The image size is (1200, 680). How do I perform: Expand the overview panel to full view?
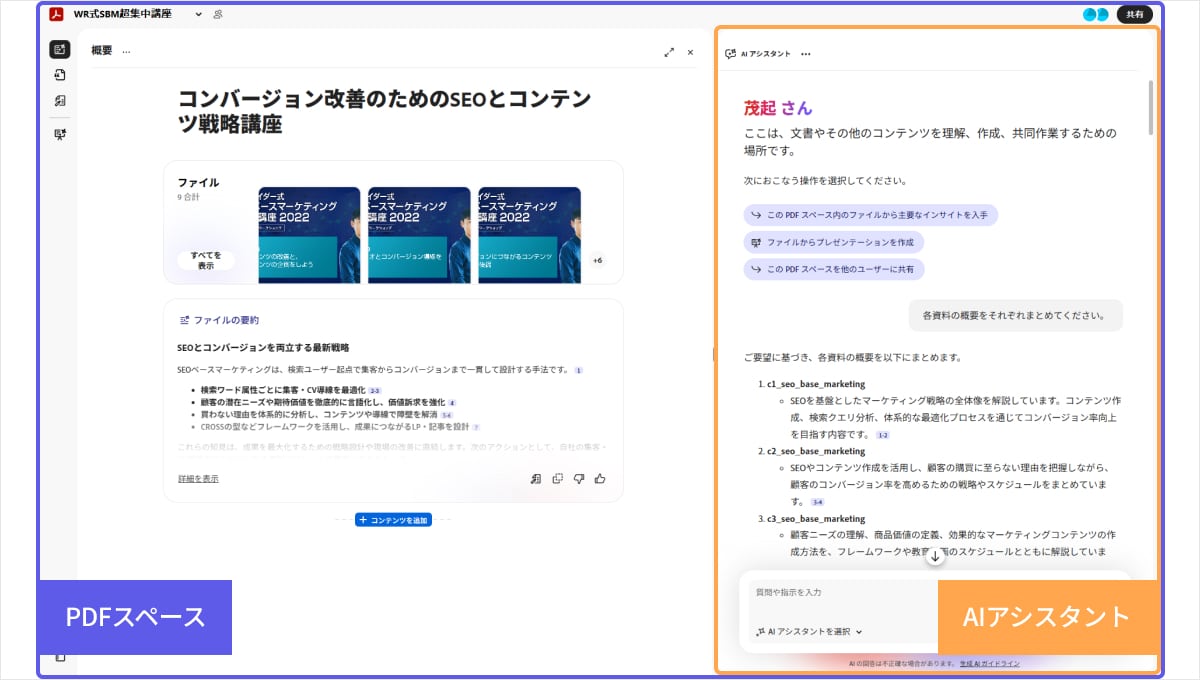[669, 52]
